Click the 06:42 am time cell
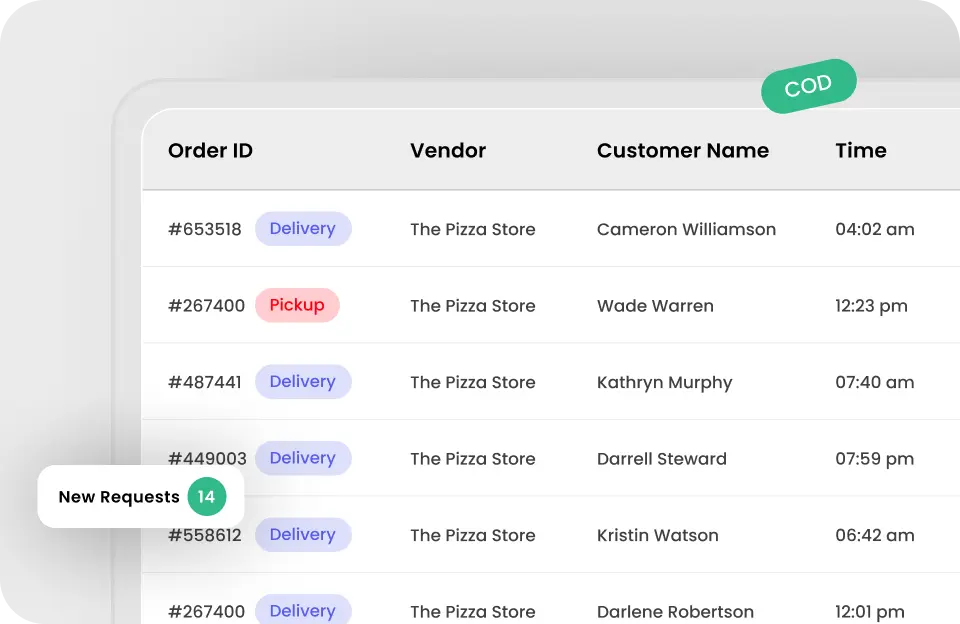 tap(875, 535)
